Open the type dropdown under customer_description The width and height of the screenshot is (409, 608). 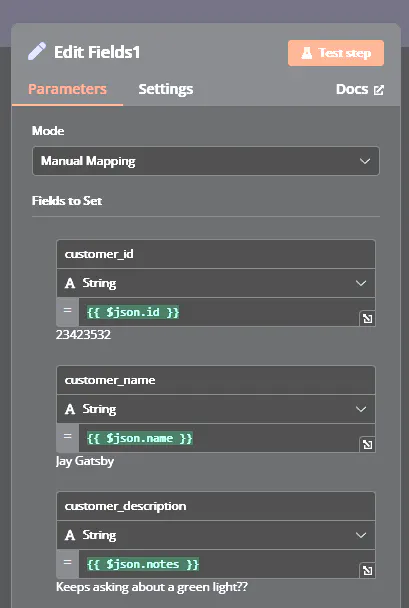pyautogui.click(x=216, y=535)
